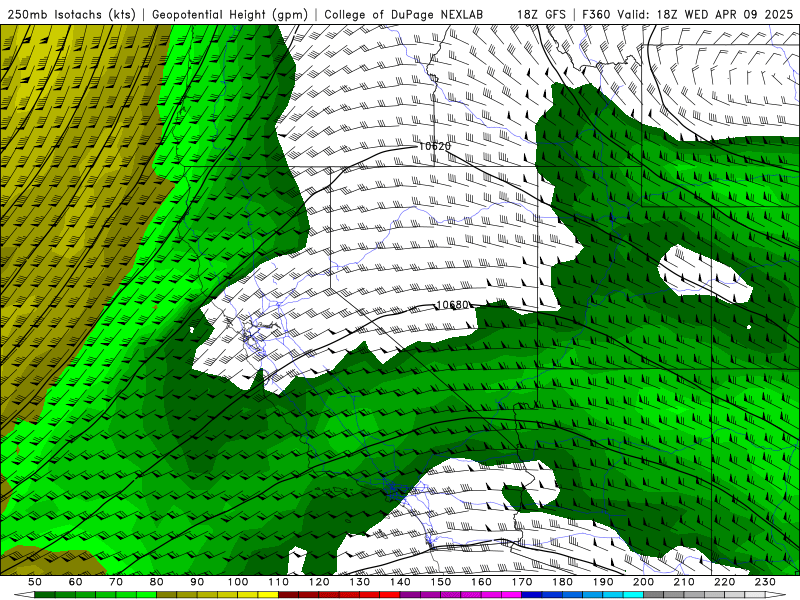
Task: Click the bright yellow swatch just below 110
Action: click(268, 594)
